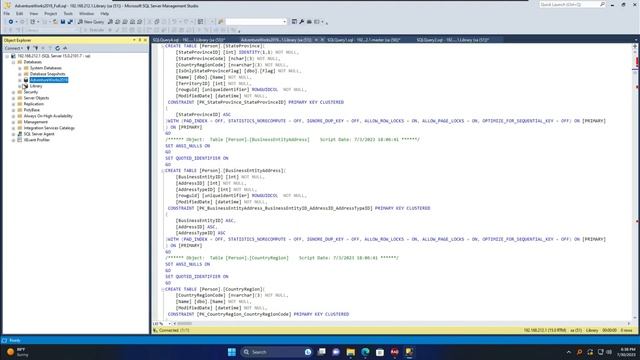Image resolution: width=640 pixels, height=360 pixels.
Task: Open Microsoft Edge from the taskbar
Action: pyautogui.click(x=365, y=352)
